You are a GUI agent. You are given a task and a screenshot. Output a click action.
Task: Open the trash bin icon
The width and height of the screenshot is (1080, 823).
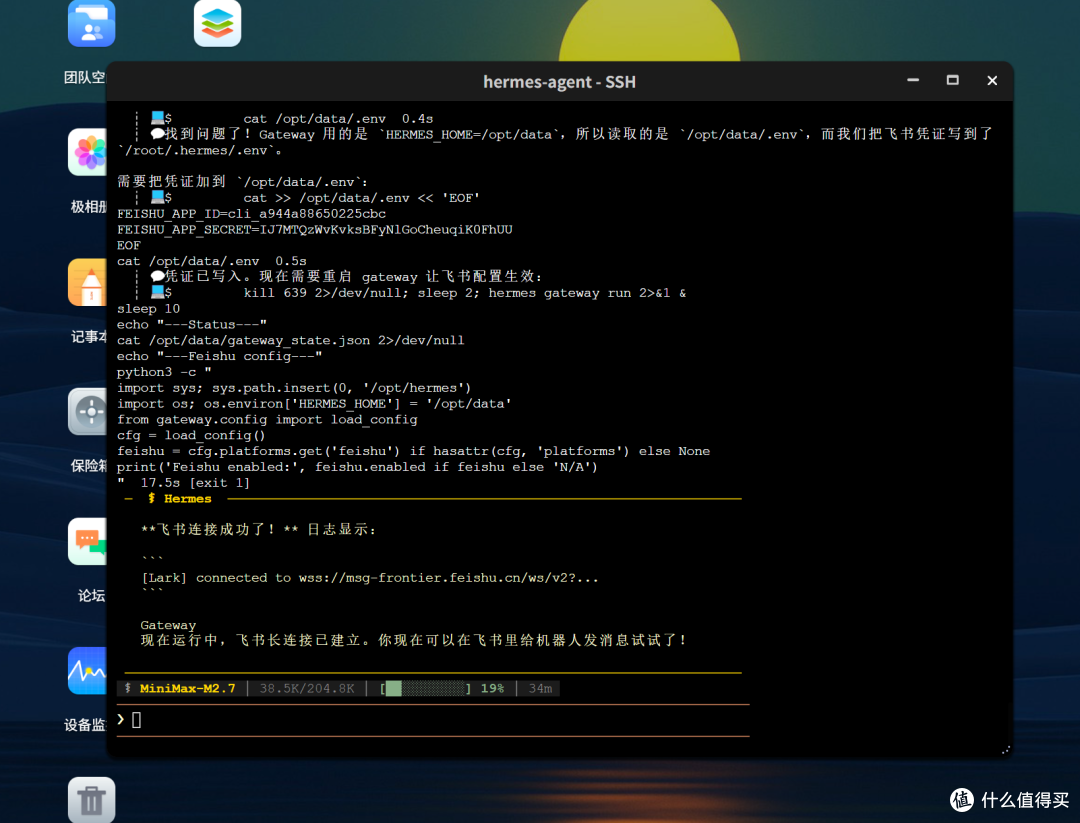tap(92, 800)
